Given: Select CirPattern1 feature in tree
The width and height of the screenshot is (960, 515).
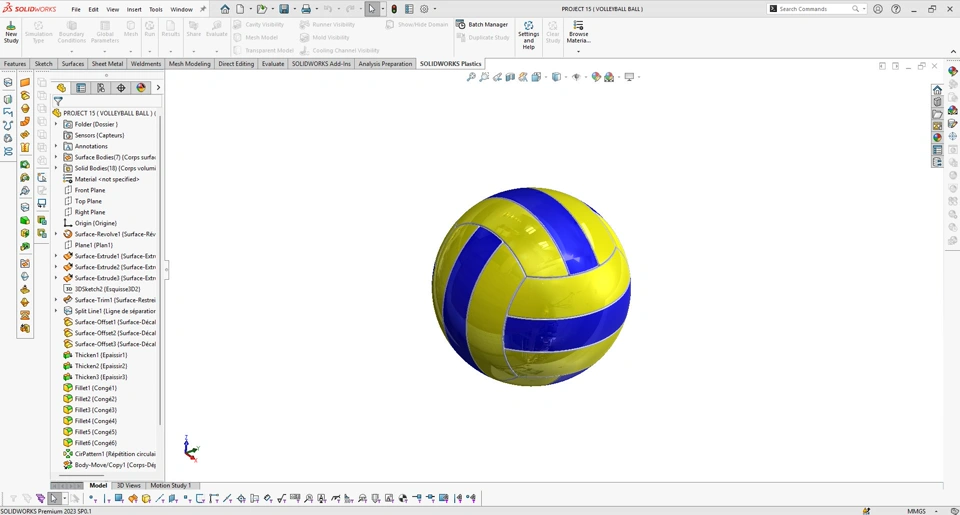Looking at the screenshot, I should pos(110,454).
